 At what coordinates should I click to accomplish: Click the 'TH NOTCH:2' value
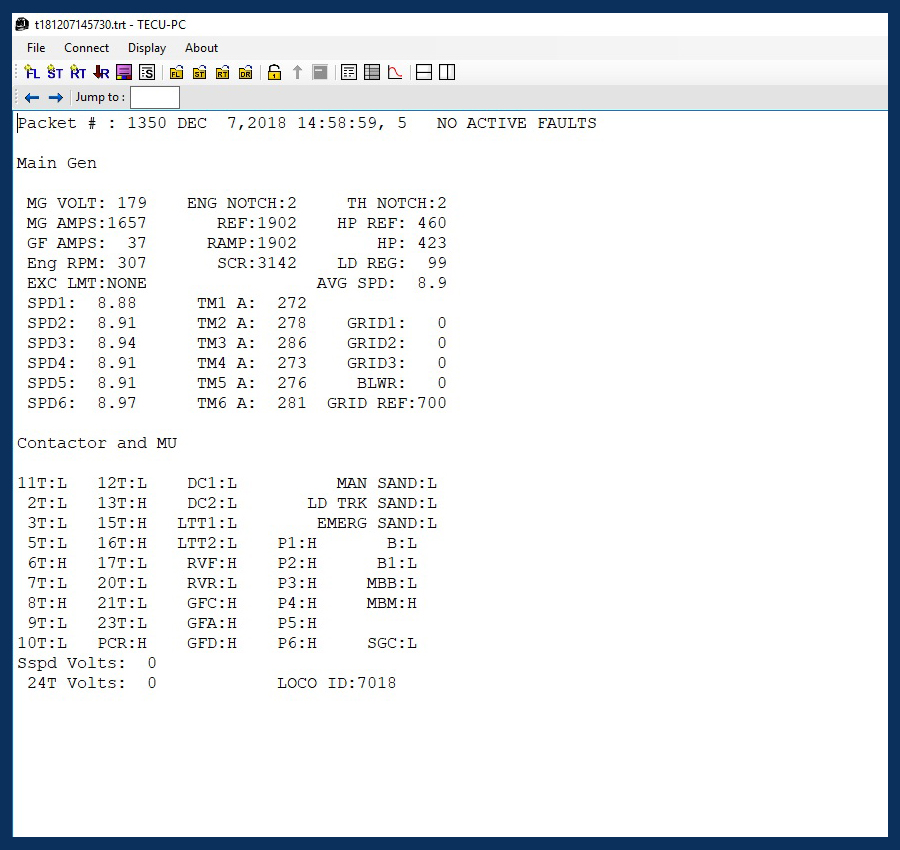[x=397, y=203]
